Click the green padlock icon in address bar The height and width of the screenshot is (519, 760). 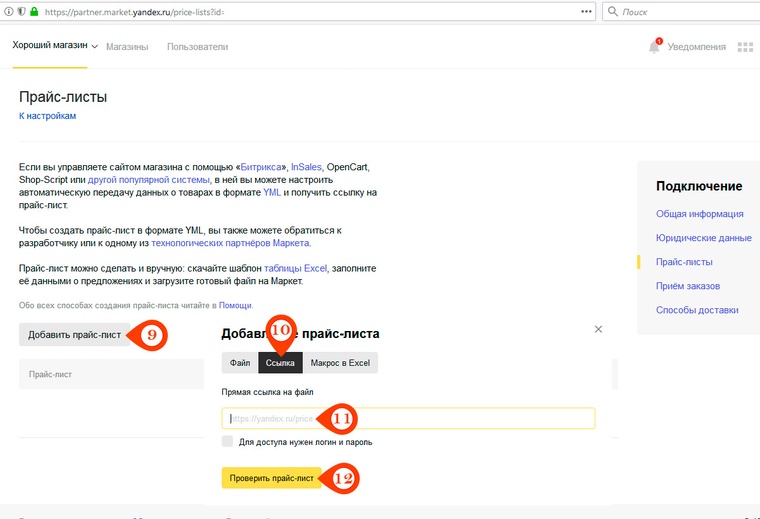pos(34,11)
